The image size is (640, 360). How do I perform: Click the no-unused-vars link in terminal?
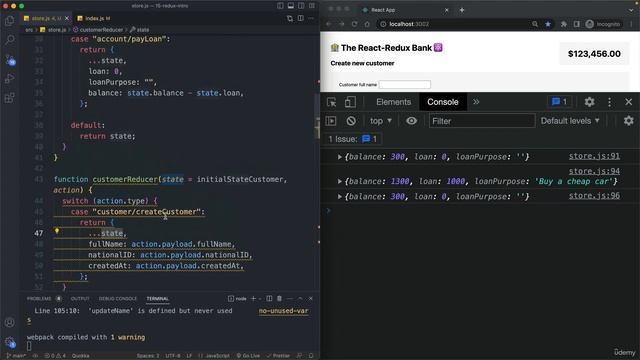point(284,311)
